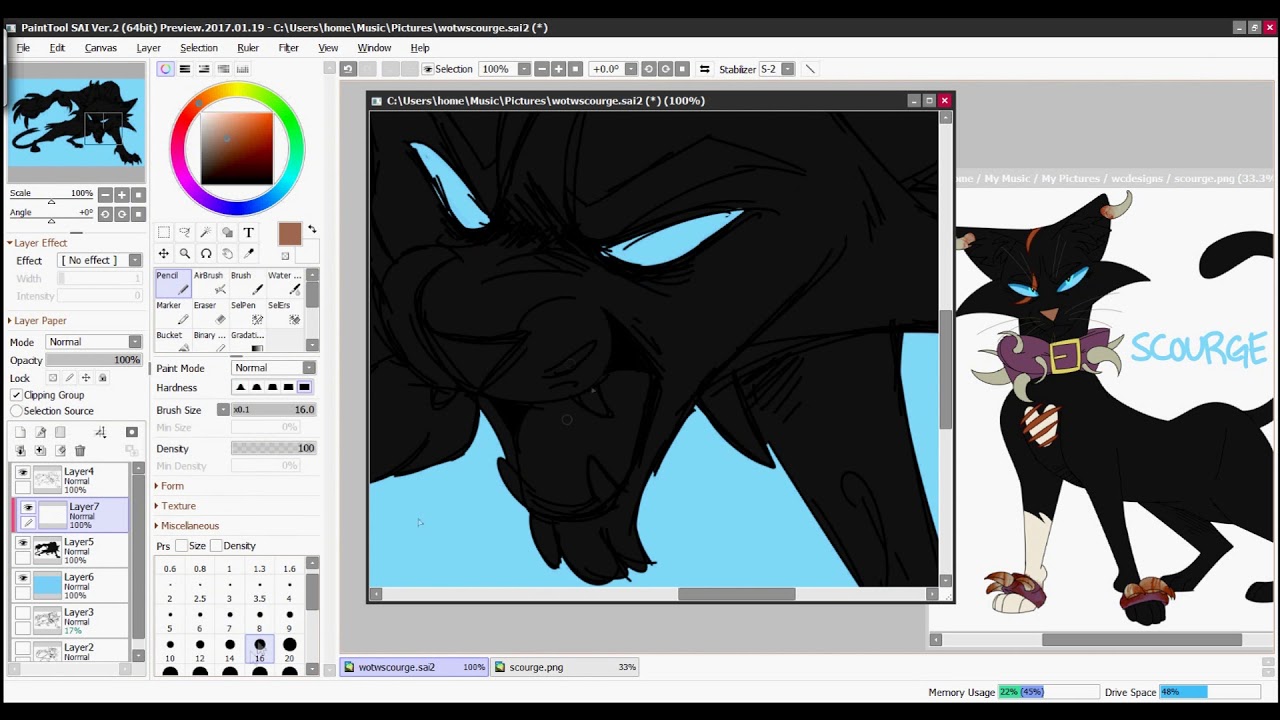Switch to the scourge.png document tab
The height and width of the screenshot is (720, 1280).
coord(566,667)
